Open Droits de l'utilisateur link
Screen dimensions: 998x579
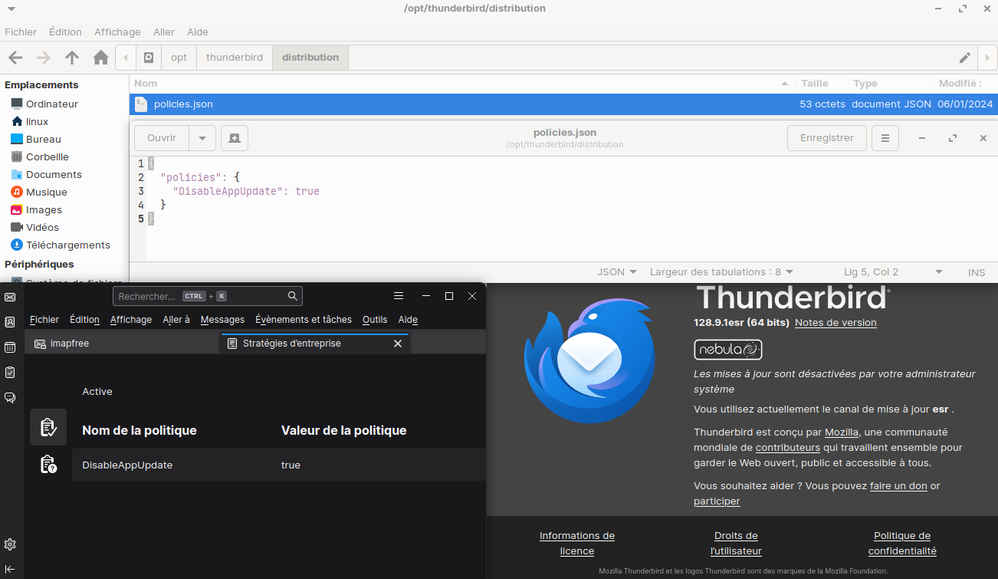click(736, 543)
